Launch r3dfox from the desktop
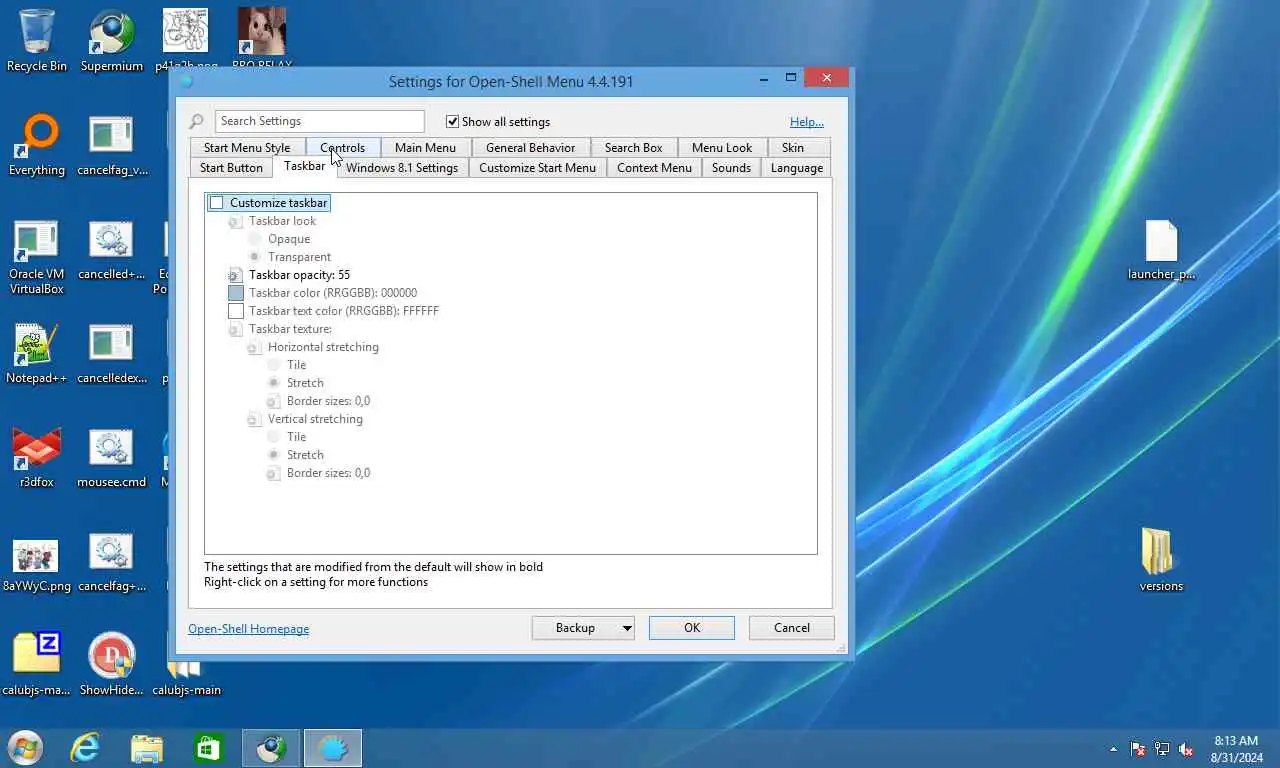Screen dimensions: 1280x768 [37, 457]
